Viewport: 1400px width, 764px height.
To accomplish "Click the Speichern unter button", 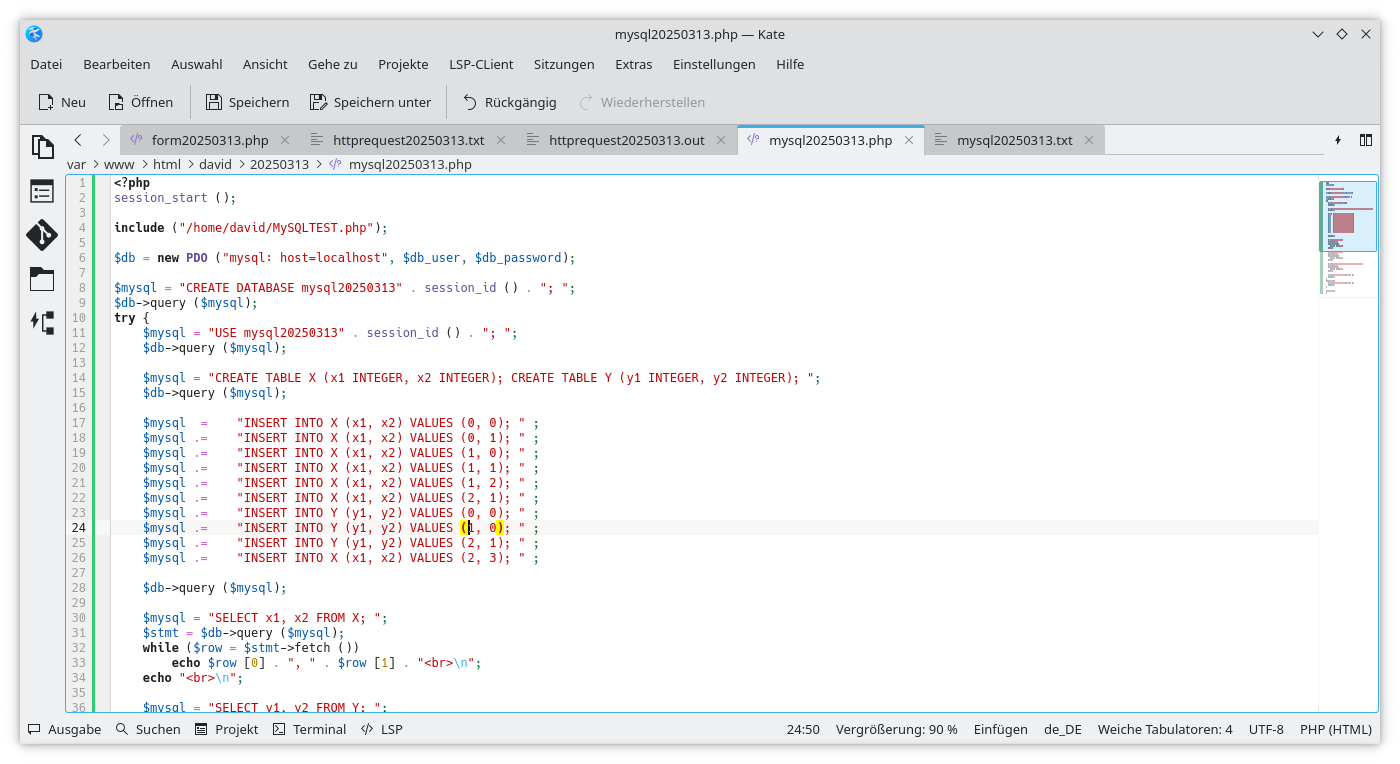I will point(370,102).
